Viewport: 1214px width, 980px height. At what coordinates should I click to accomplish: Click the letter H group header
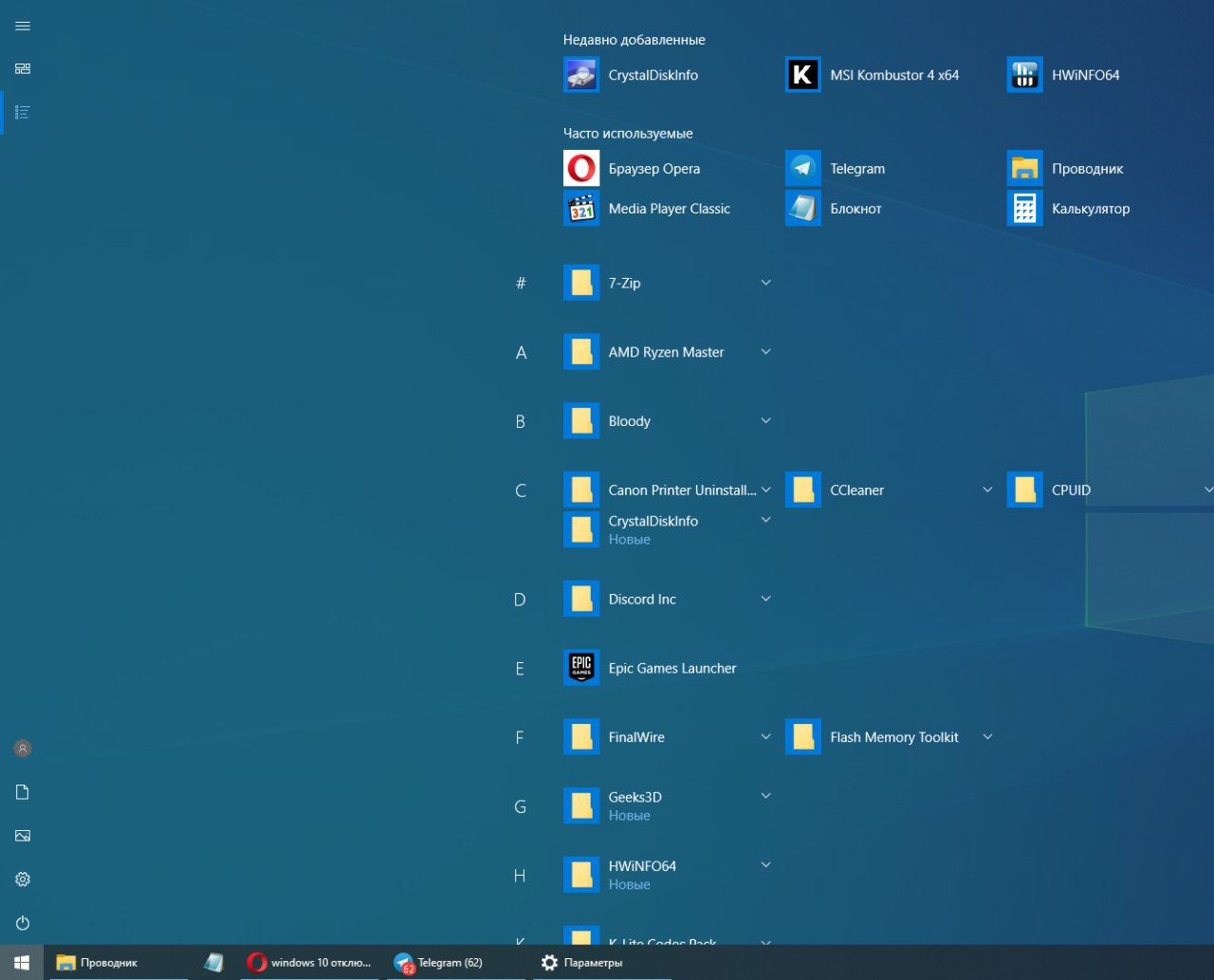click(x=521, y=876)
